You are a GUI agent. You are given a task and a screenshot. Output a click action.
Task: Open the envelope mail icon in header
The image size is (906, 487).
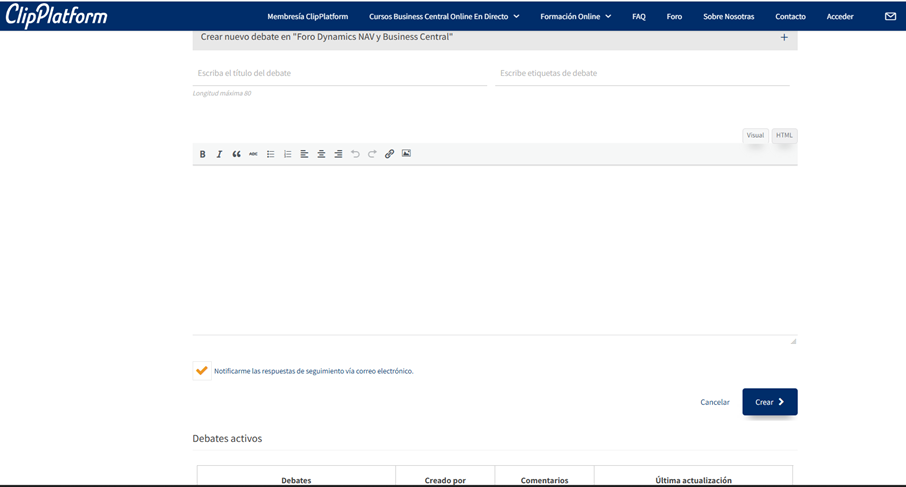click(x=890, y=16)
